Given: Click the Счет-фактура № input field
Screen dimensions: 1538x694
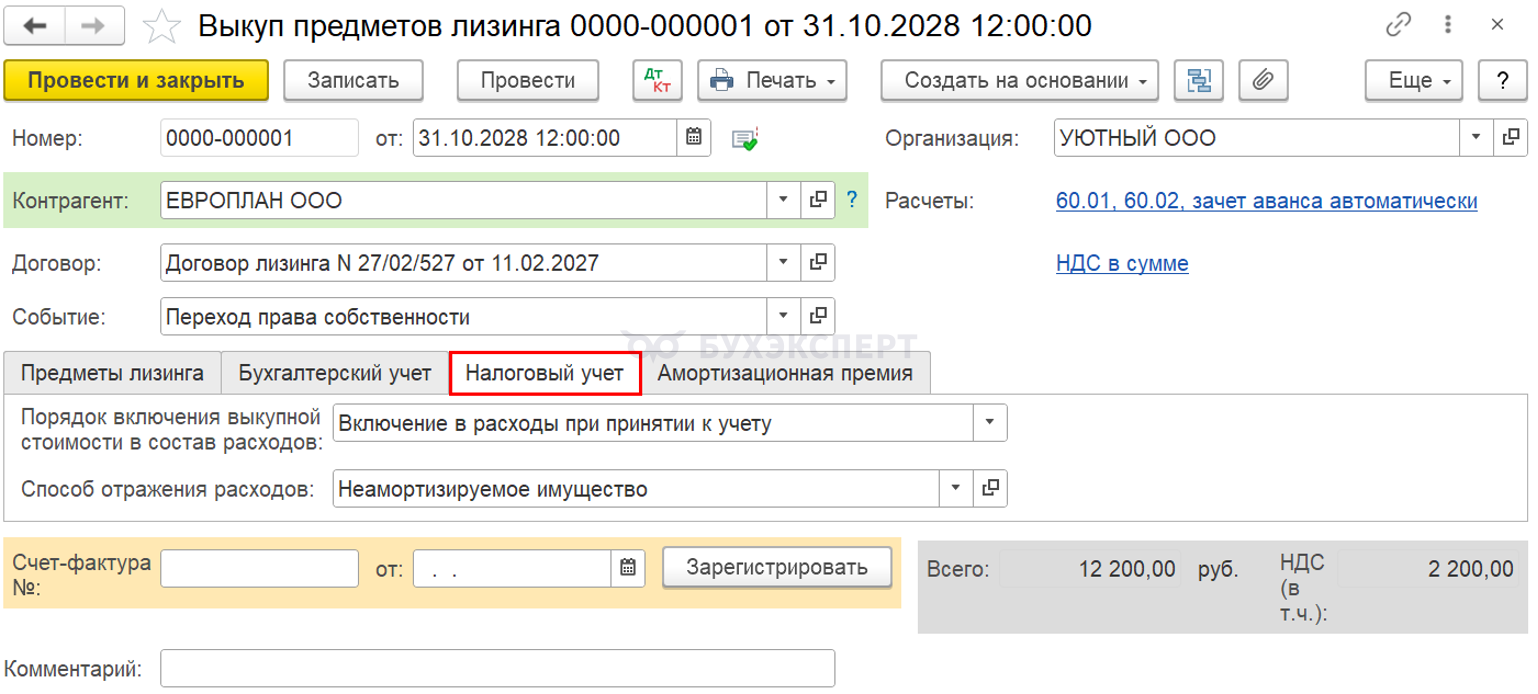Looking at the screenshot, I should tap(259, 567).
